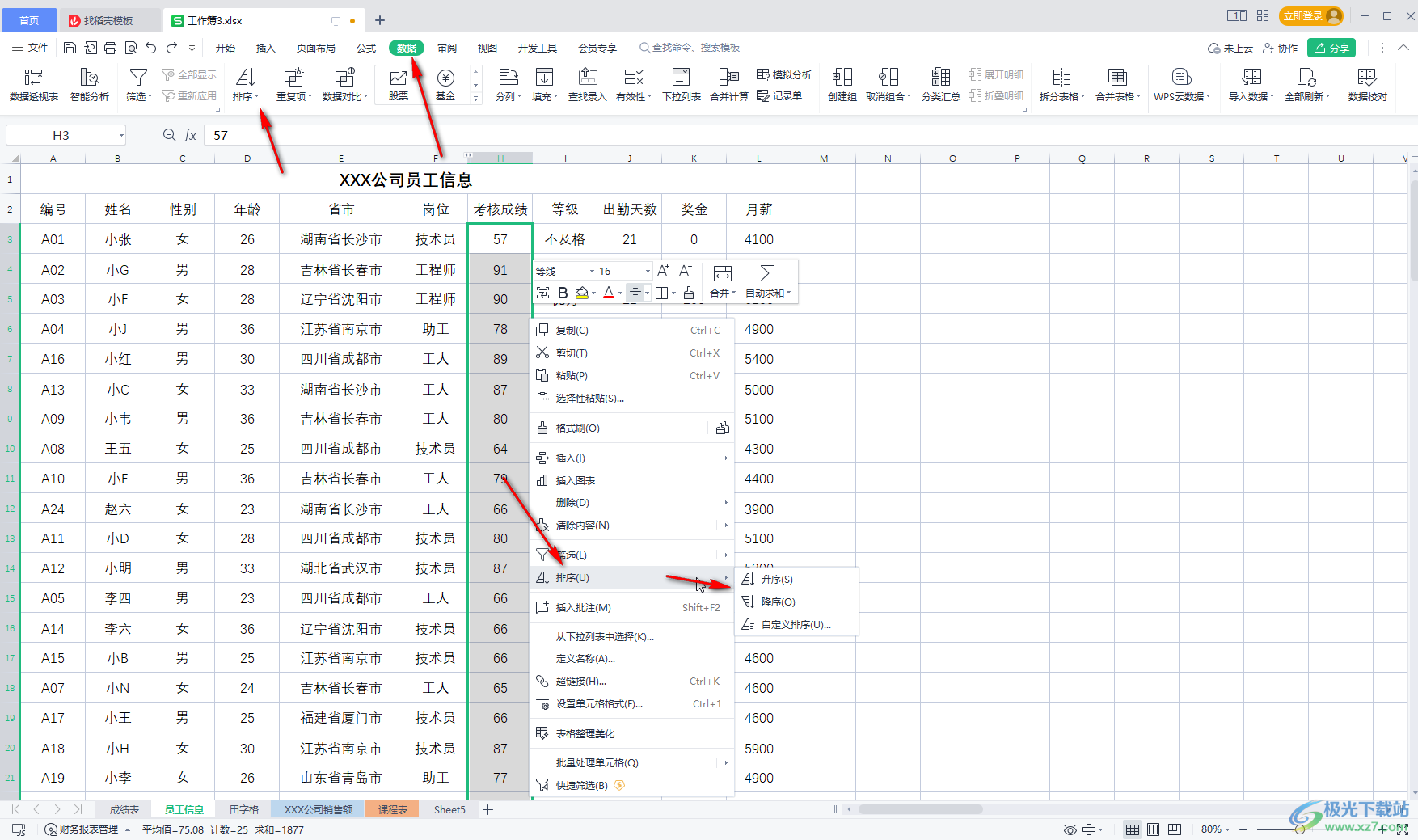Click the Split Table (拆分表格) icon
The height and width of the screenshot is (840, 1418).
coord(1061,78)
